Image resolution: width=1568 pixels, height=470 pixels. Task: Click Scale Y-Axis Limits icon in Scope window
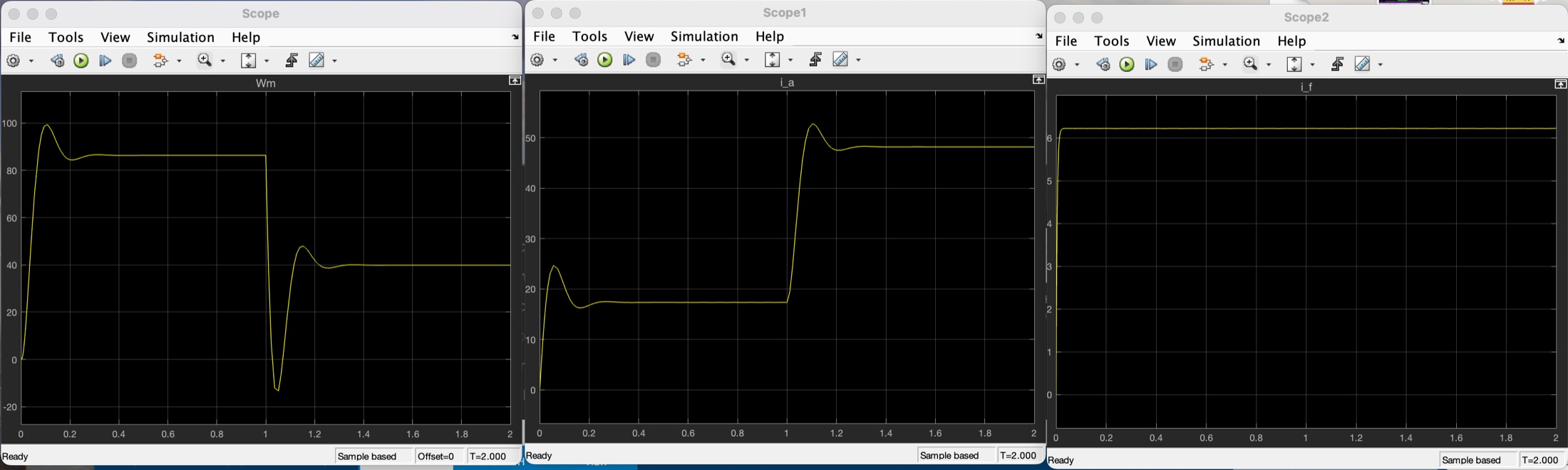click(248, 61)
